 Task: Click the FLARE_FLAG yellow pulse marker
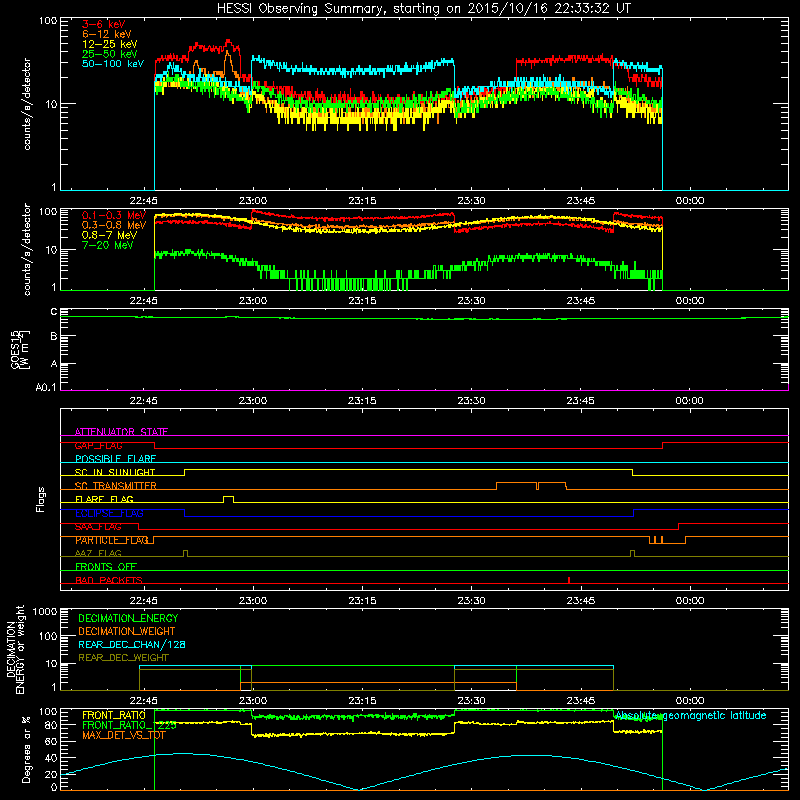point(229,499)
